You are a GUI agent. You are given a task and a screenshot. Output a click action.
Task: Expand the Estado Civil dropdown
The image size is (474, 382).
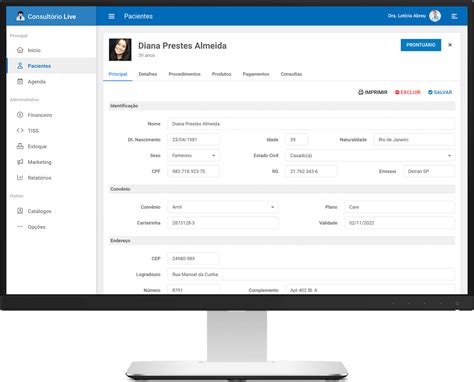[370, 155]
